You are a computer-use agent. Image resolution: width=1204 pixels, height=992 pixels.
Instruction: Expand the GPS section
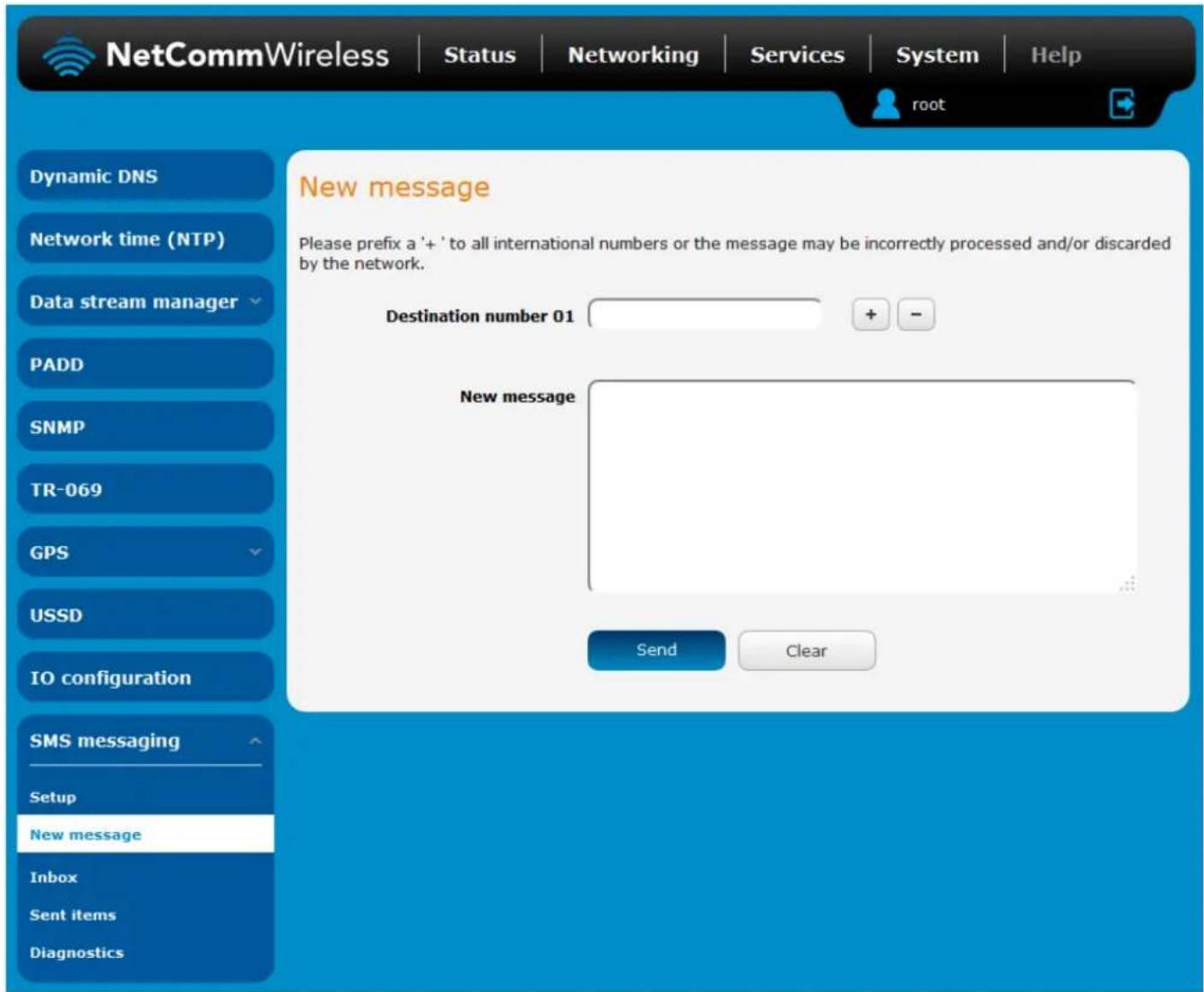coord(145,553)
